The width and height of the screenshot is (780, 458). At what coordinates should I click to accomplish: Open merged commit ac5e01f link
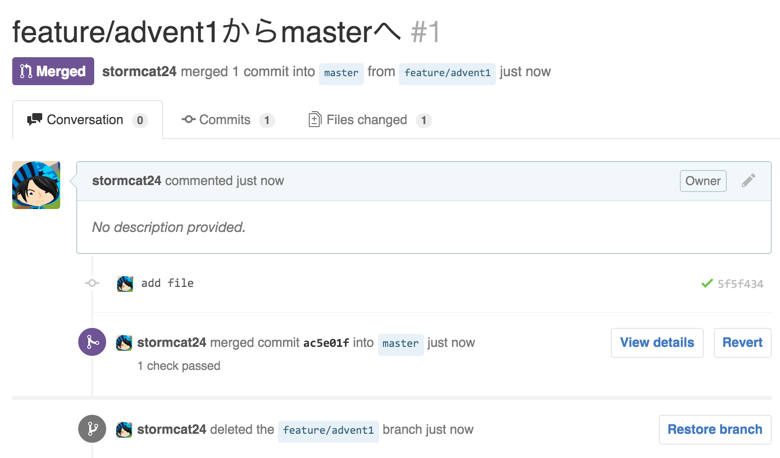point(326,343)
